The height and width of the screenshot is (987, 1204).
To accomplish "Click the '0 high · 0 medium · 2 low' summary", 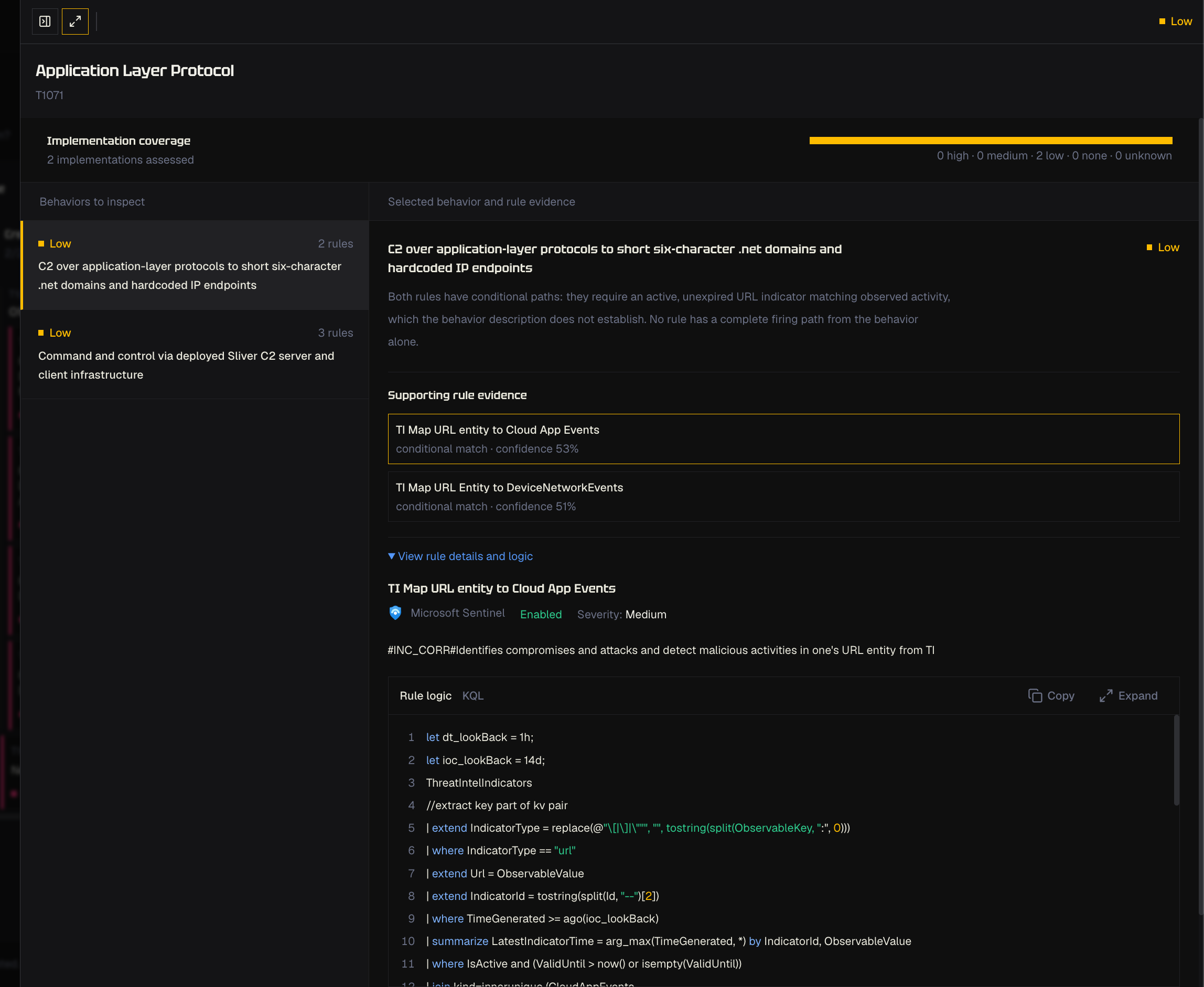I will pyautogui.click(x=1054, y=156).
